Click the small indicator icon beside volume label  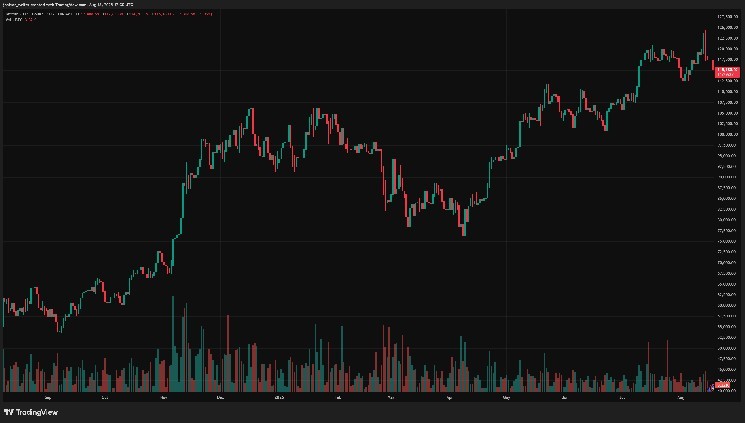(x=711, y=388)
